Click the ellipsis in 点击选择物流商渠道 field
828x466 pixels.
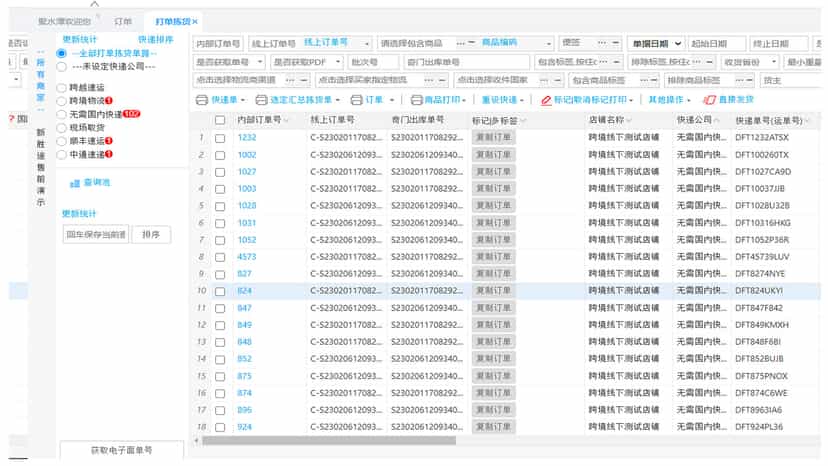pyautogui.click(x=290, y=80)
